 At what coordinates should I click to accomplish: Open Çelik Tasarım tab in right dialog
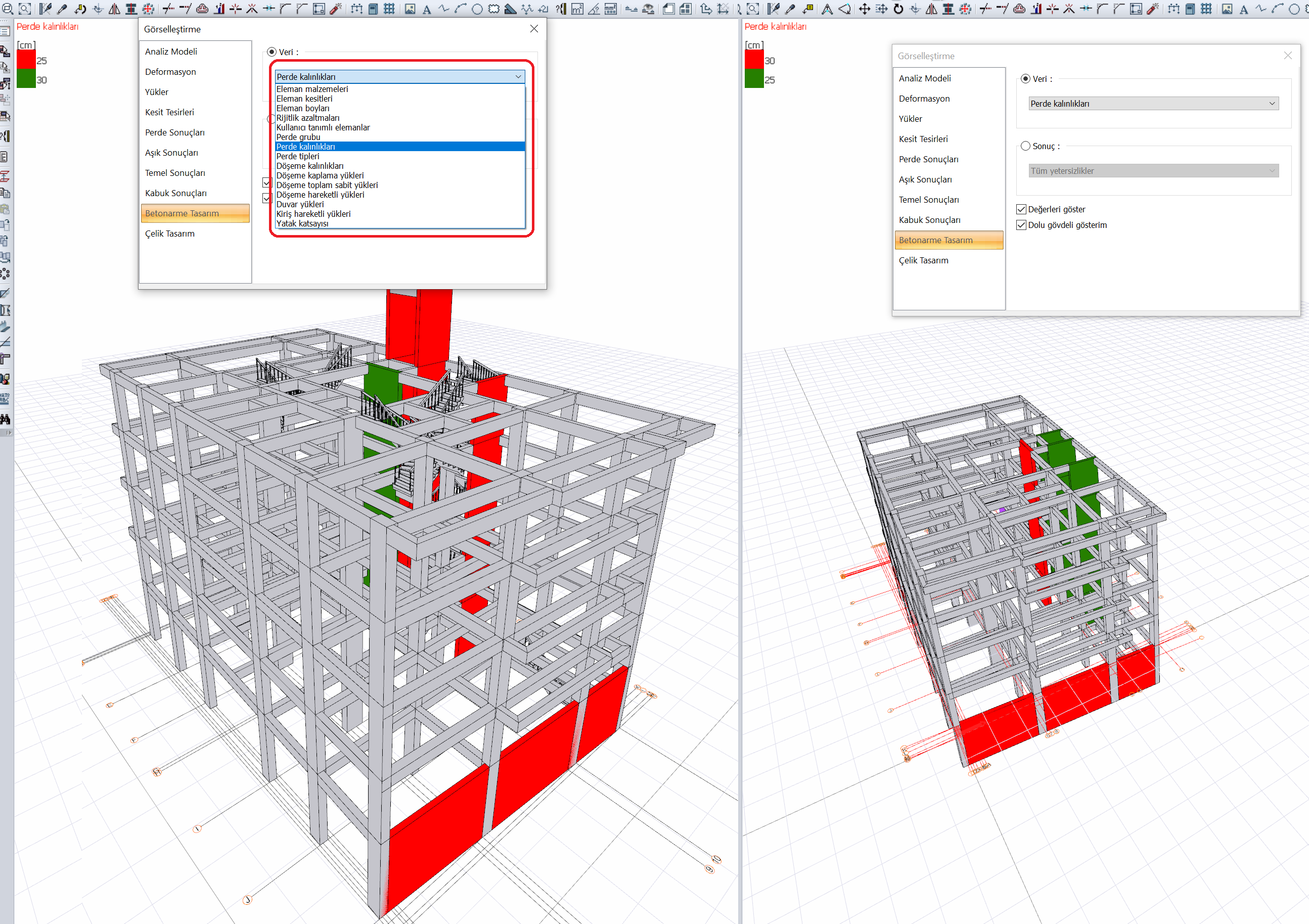949,260
